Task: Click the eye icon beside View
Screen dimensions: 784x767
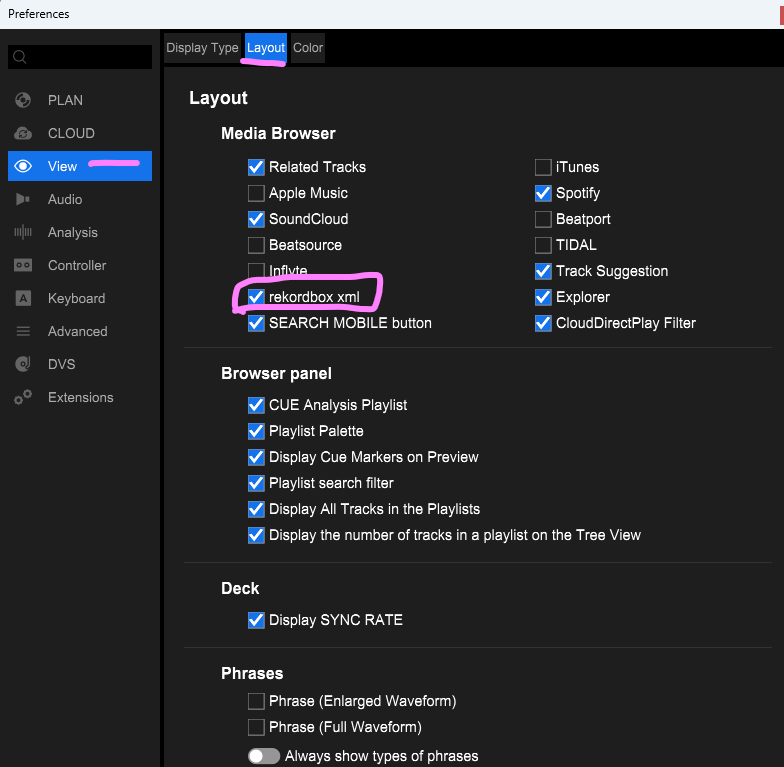Action: [23, 166]
